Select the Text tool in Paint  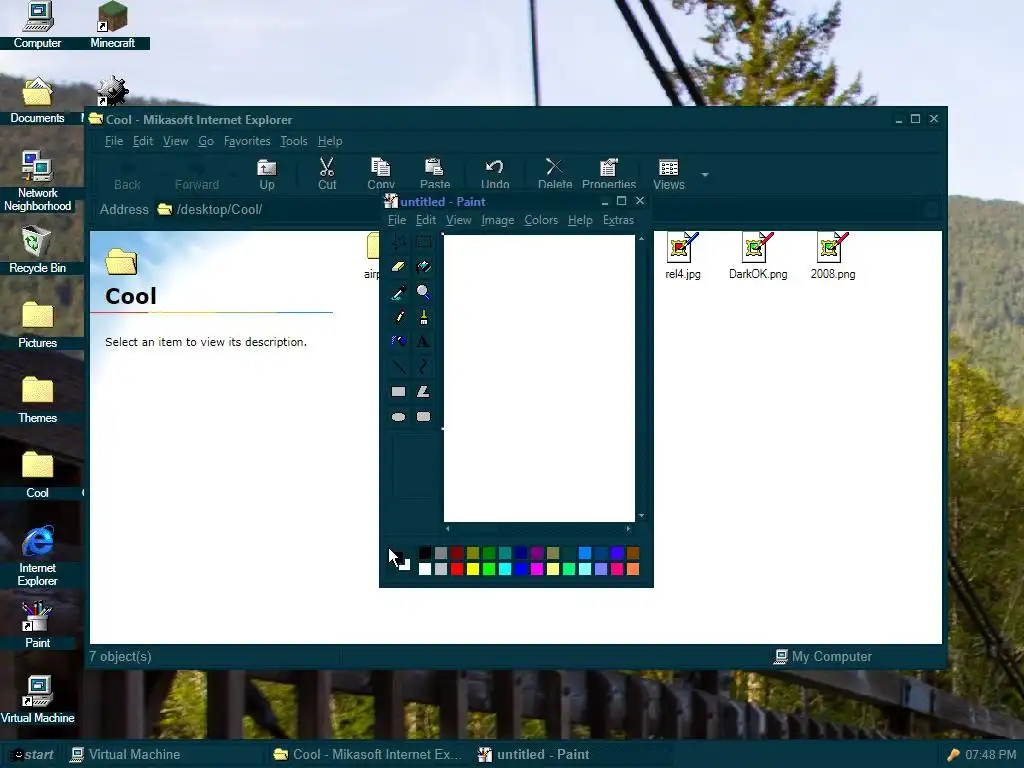click(423, 342)
